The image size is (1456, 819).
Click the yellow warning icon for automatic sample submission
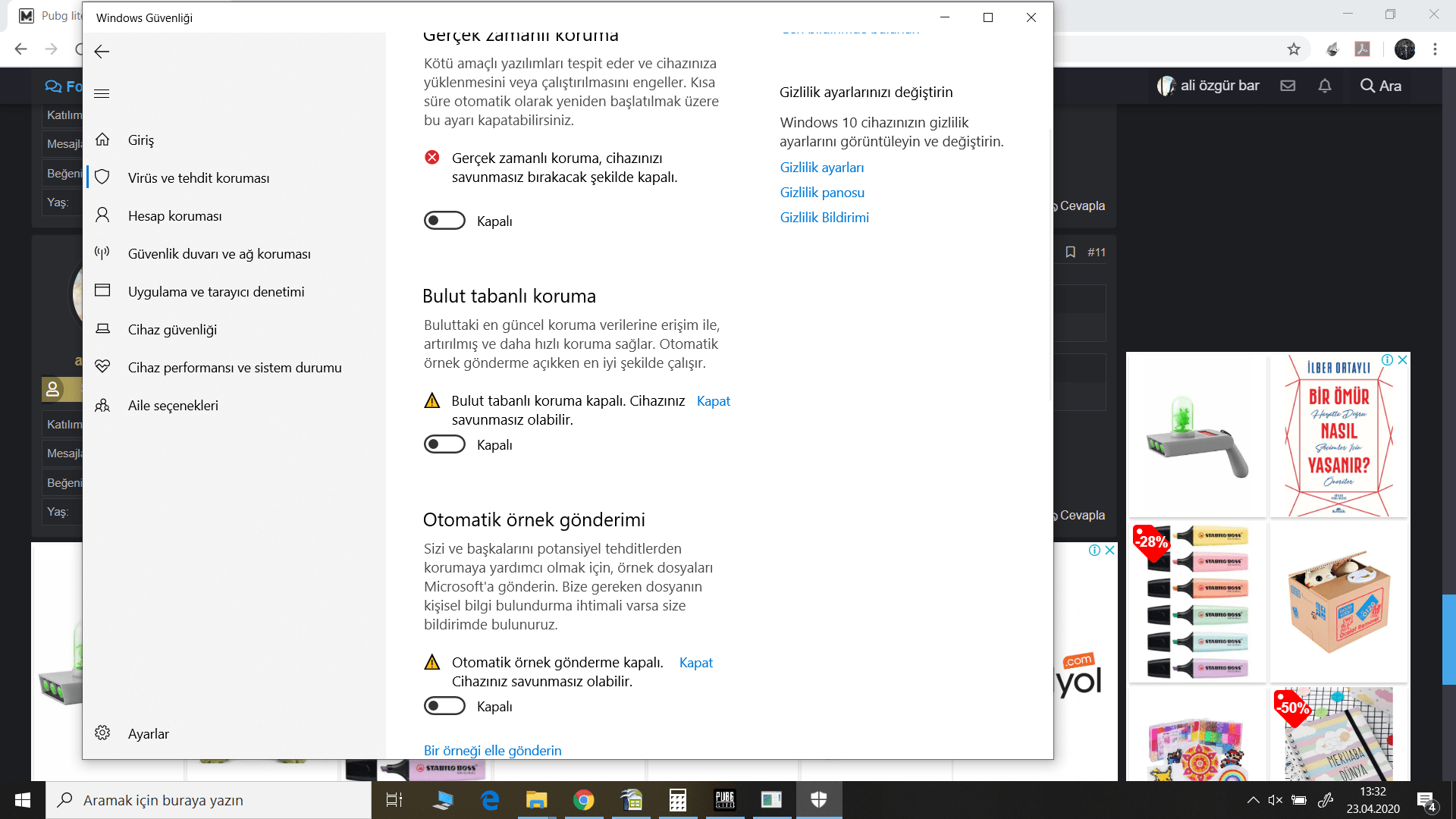432,662
